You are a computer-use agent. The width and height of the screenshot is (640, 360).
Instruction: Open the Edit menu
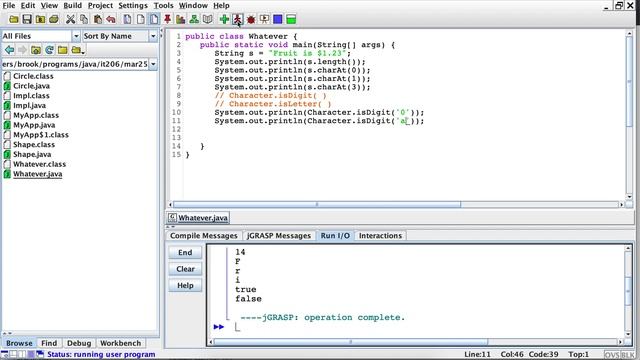point(28,5)
